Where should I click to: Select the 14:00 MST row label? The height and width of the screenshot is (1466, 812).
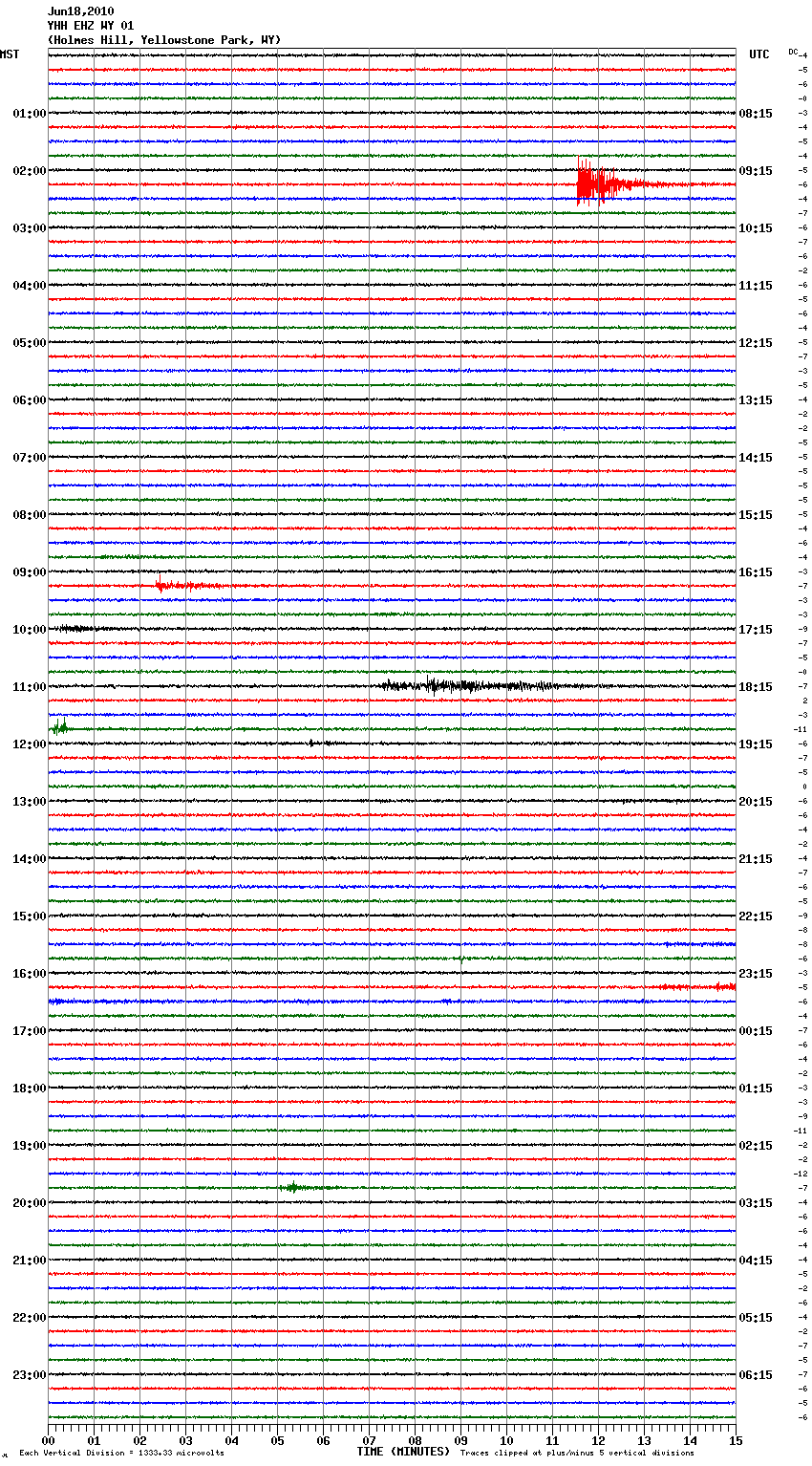coord(30,859)
